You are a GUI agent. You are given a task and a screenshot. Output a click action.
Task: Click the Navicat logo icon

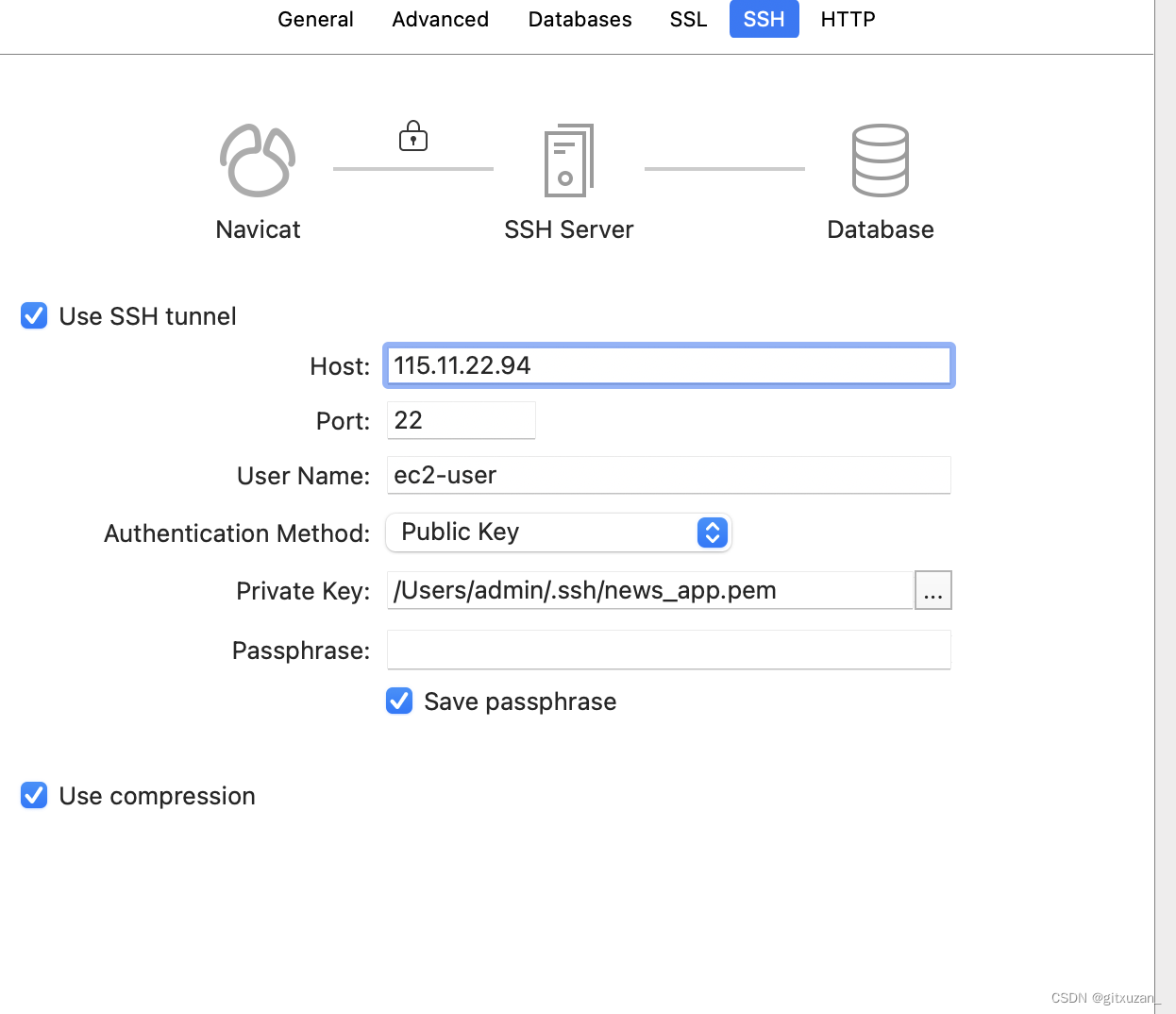[258, 161]
